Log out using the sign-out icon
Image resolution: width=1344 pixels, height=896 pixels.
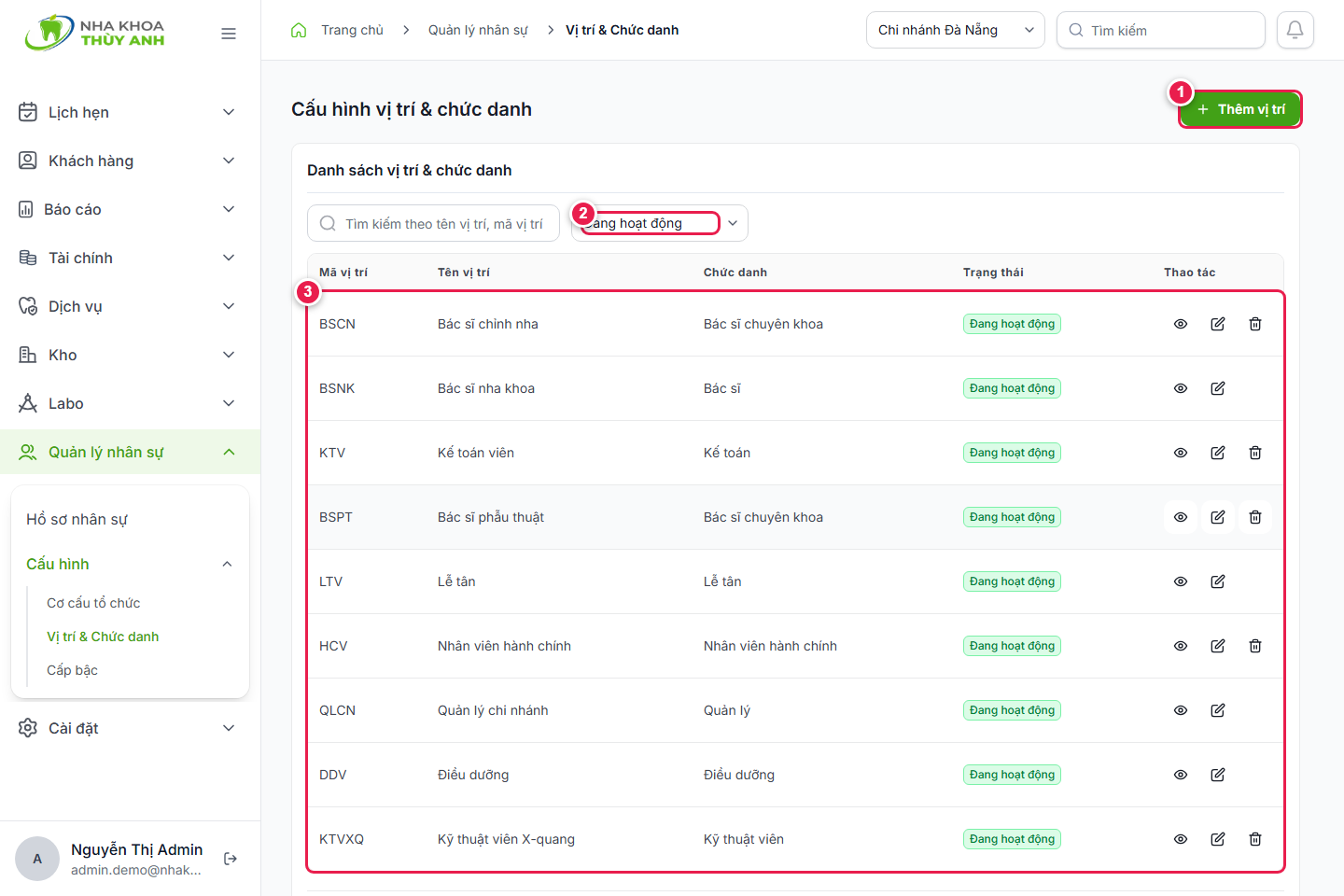231,859
